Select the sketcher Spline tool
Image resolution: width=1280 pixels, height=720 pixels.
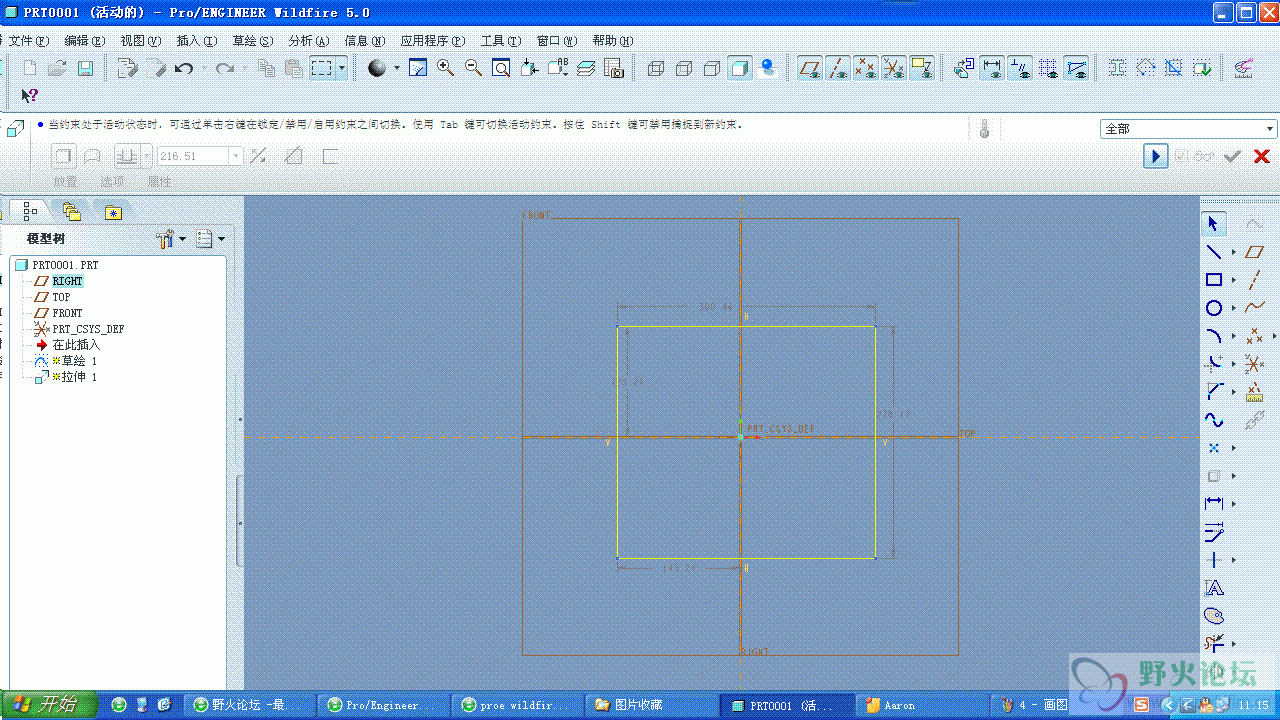point(1213,420)
